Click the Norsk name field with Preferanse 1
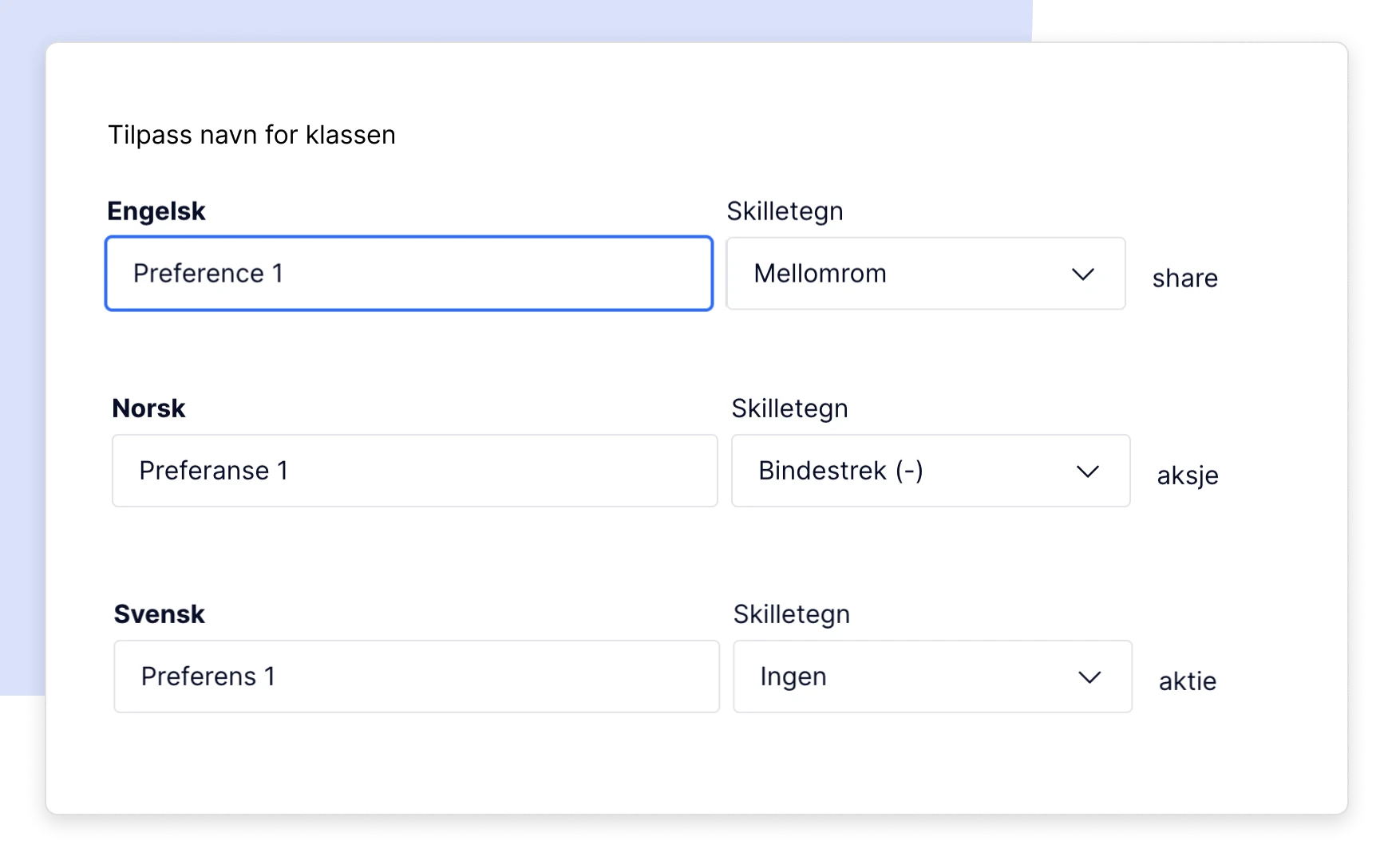The image size is (1384, 868). coord(414,471)
